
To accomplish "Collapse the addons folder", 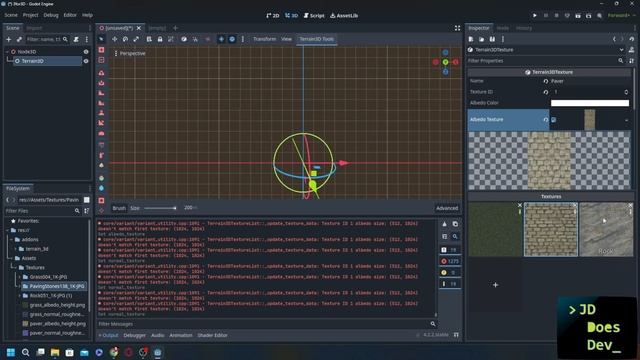I will click(12, 240).
